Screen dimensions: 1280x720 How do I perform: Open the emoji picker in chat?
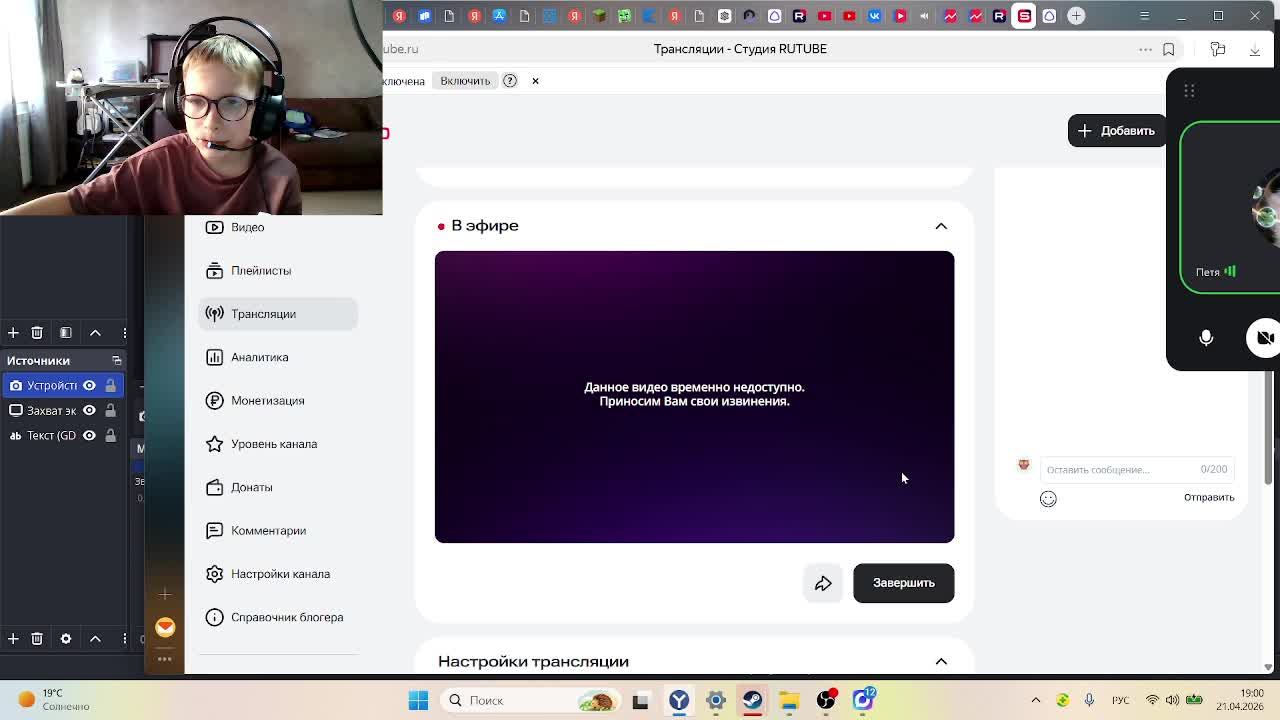(1048, 498)
